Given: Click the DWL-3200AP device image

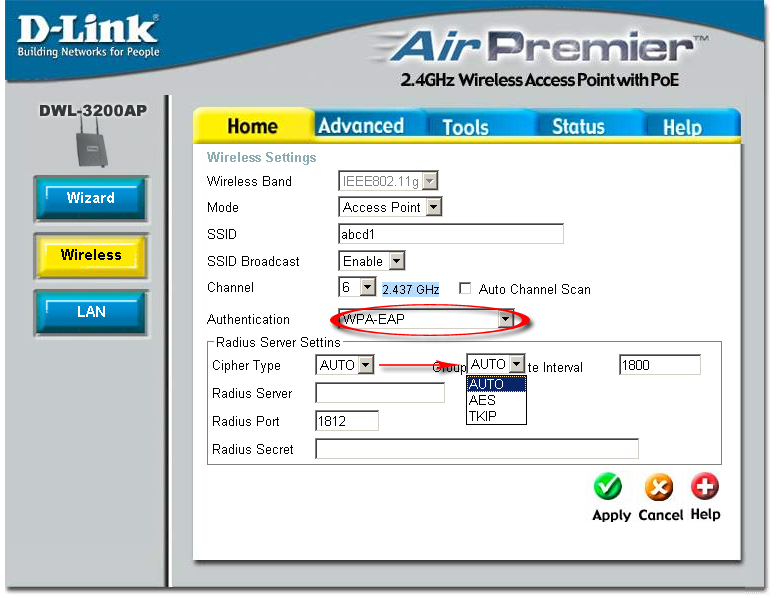Looking at the screenshot, I should click(91, 143).
